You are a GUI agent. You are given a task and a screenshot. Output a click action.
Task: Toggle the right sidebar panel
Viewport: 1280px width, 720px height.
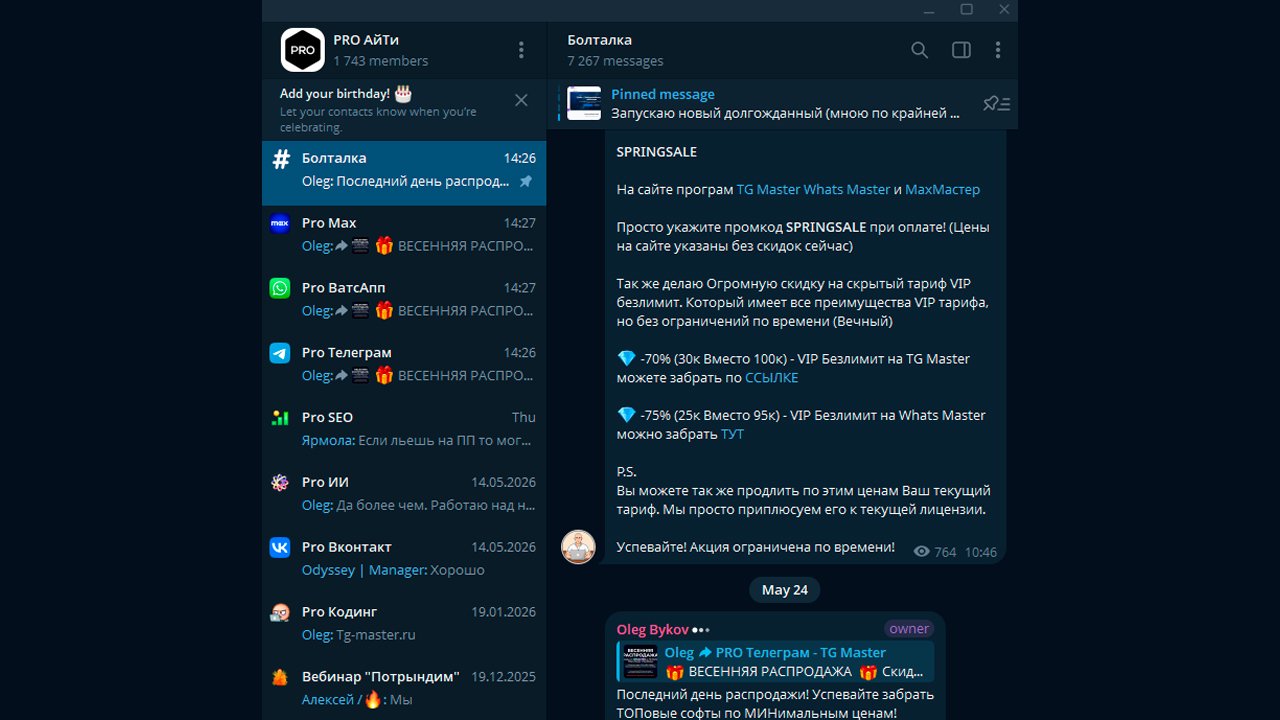click(961, 50)
